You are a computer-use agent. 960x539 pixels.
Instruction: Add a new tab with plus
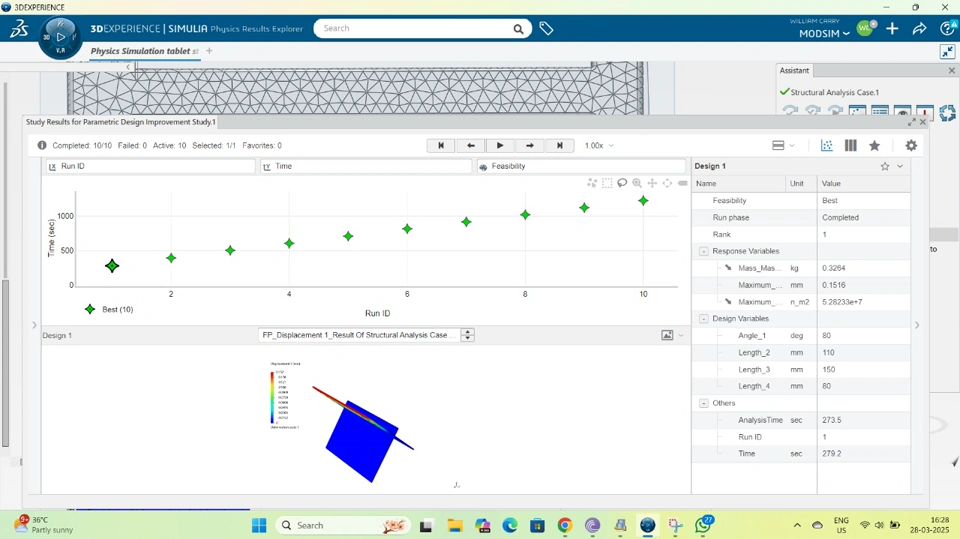[209, 51]
